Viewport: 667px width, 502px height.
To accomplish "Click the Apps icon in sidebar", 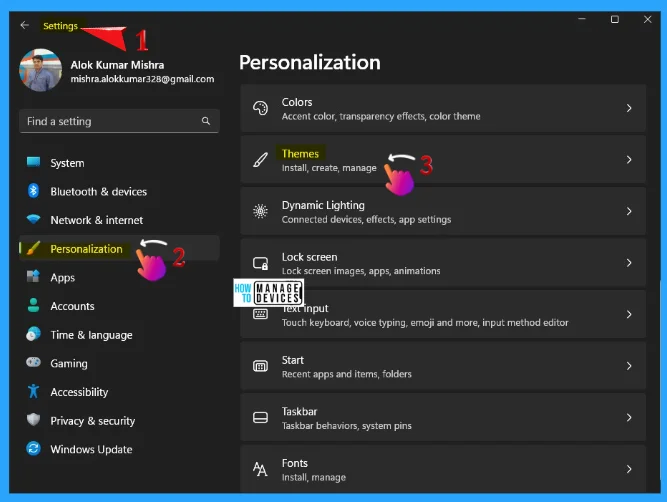I will (33, 277).
